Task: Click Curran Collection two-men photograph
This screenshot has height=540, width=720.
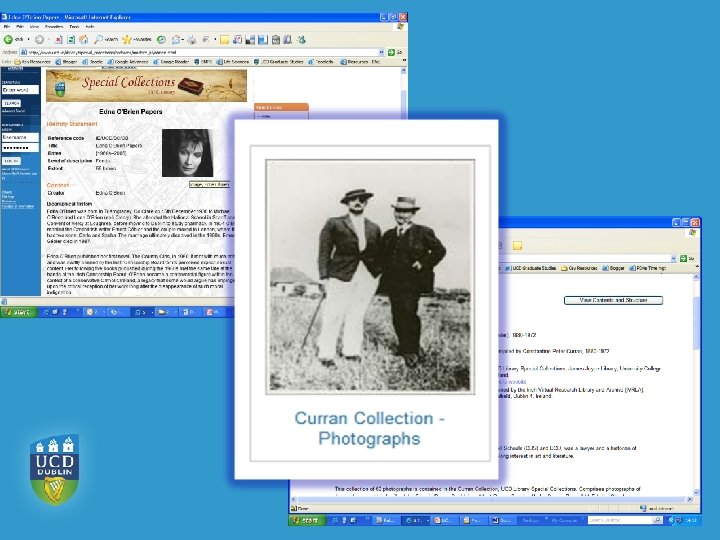Action: 370,277
